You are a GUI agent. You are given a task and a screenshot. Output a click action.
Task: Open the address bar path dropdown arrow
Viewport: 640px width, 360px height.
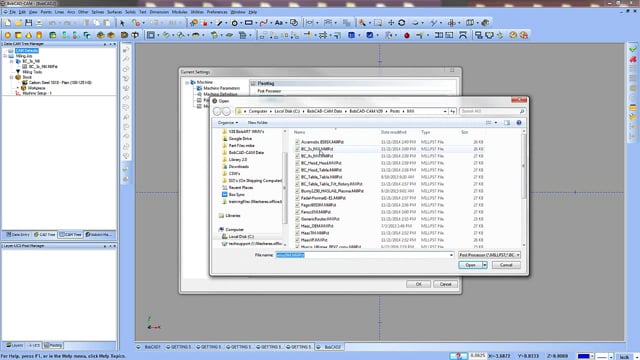pos(445,111)
